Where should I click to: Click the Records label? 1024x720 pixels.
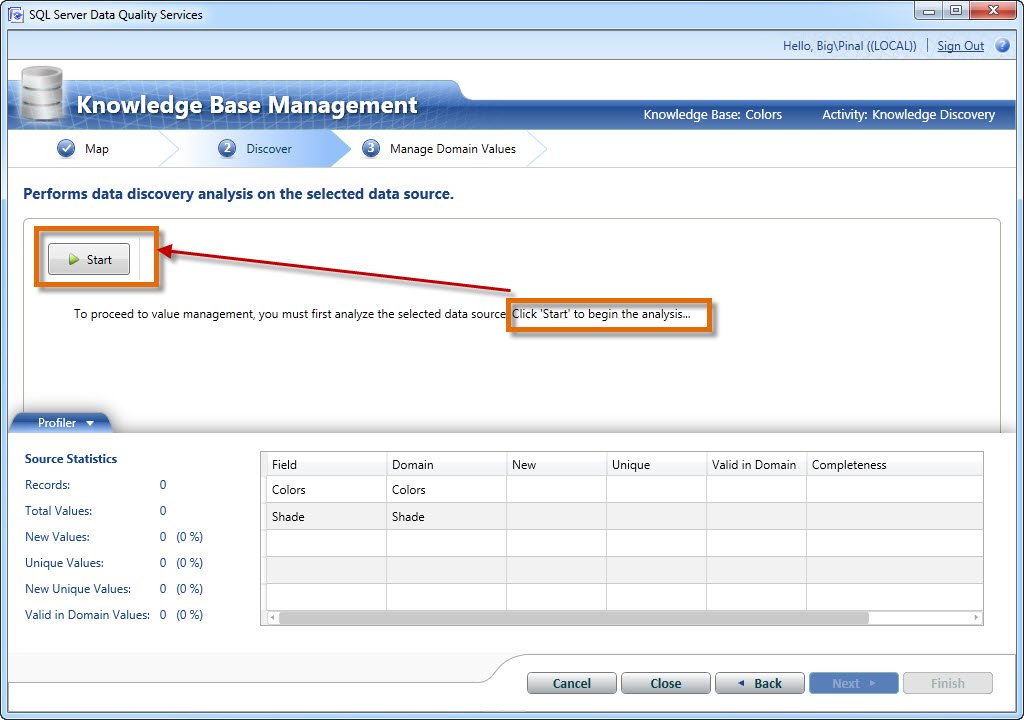click(x=47, y=485)
